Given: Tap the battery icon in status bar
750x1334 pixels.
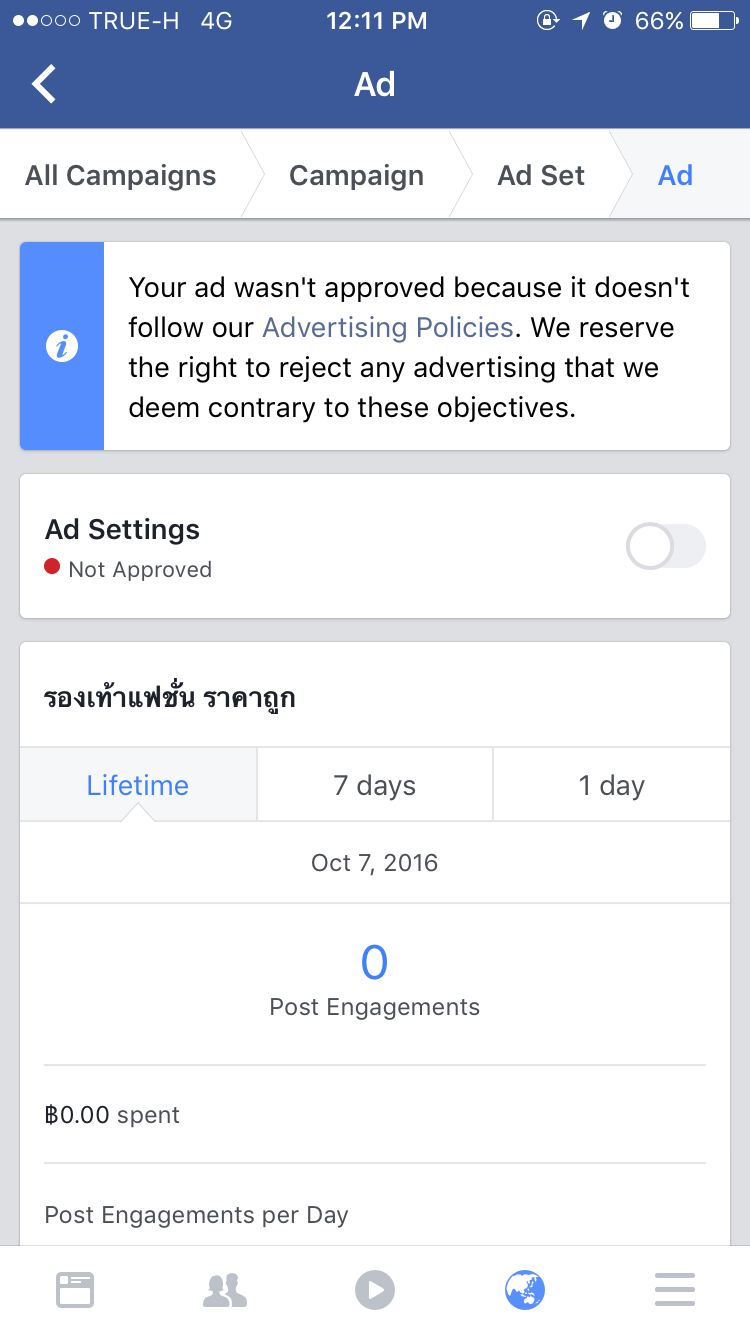Looking at the screenshot, I should pos(717,21).
